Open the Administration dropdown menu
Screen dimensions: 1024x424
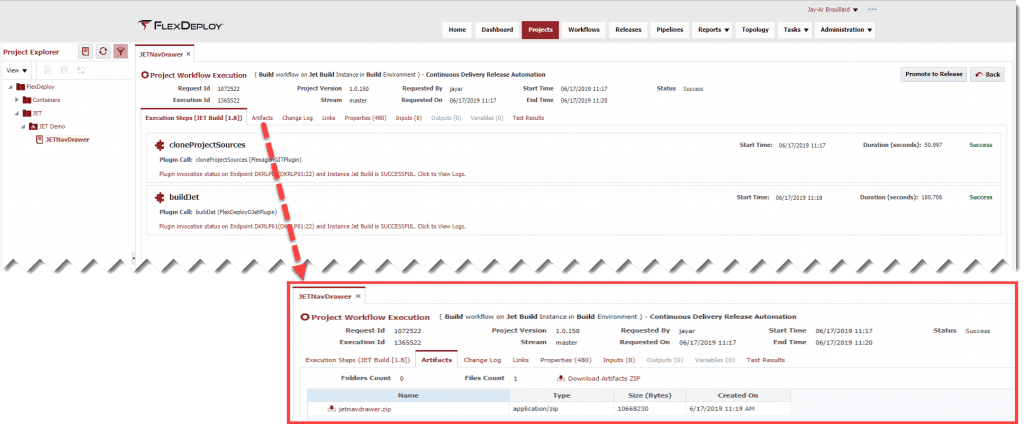pos(845,30)
